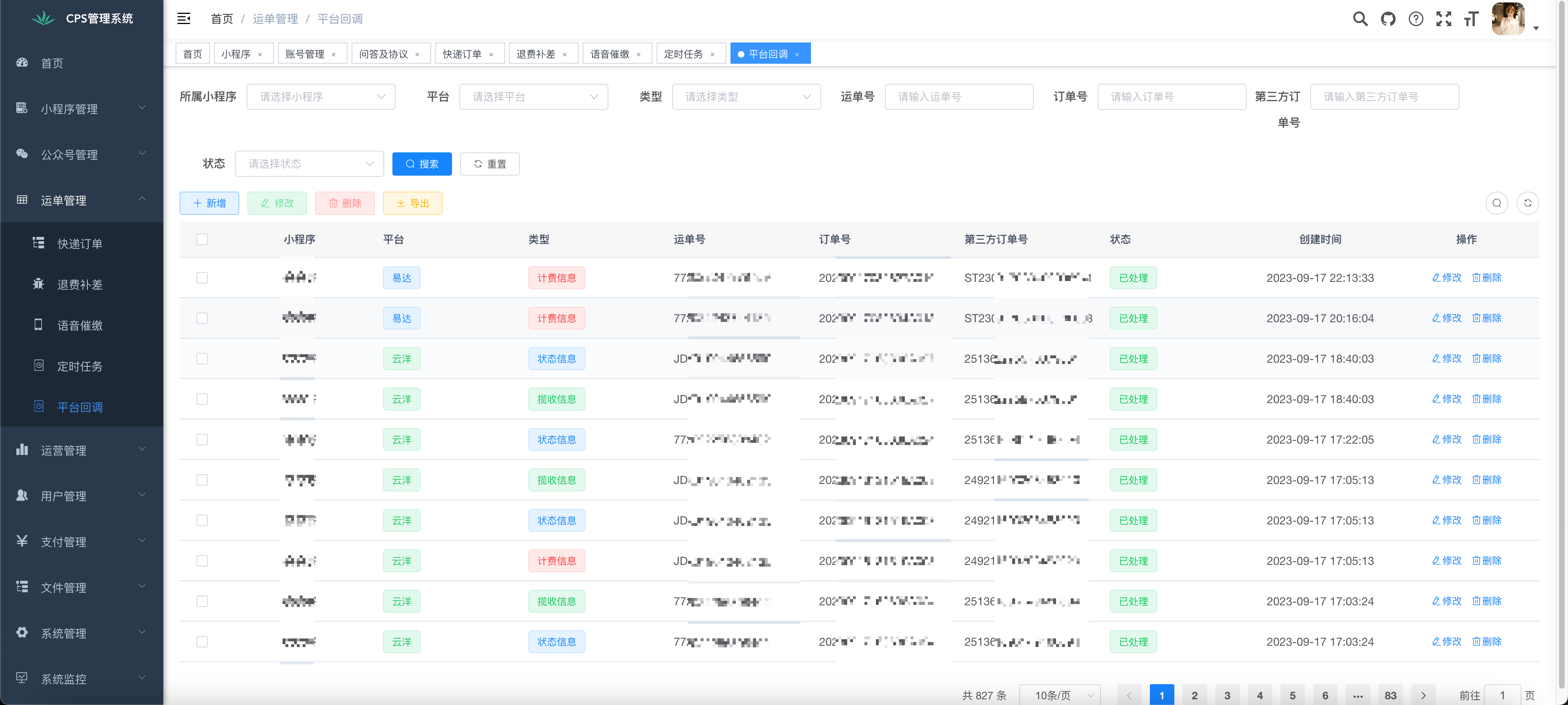The height and width of the screenshot is (705, 1568).
Task: Click the 首页 dashboard sidebar icon
Action: tap(22, 63)
